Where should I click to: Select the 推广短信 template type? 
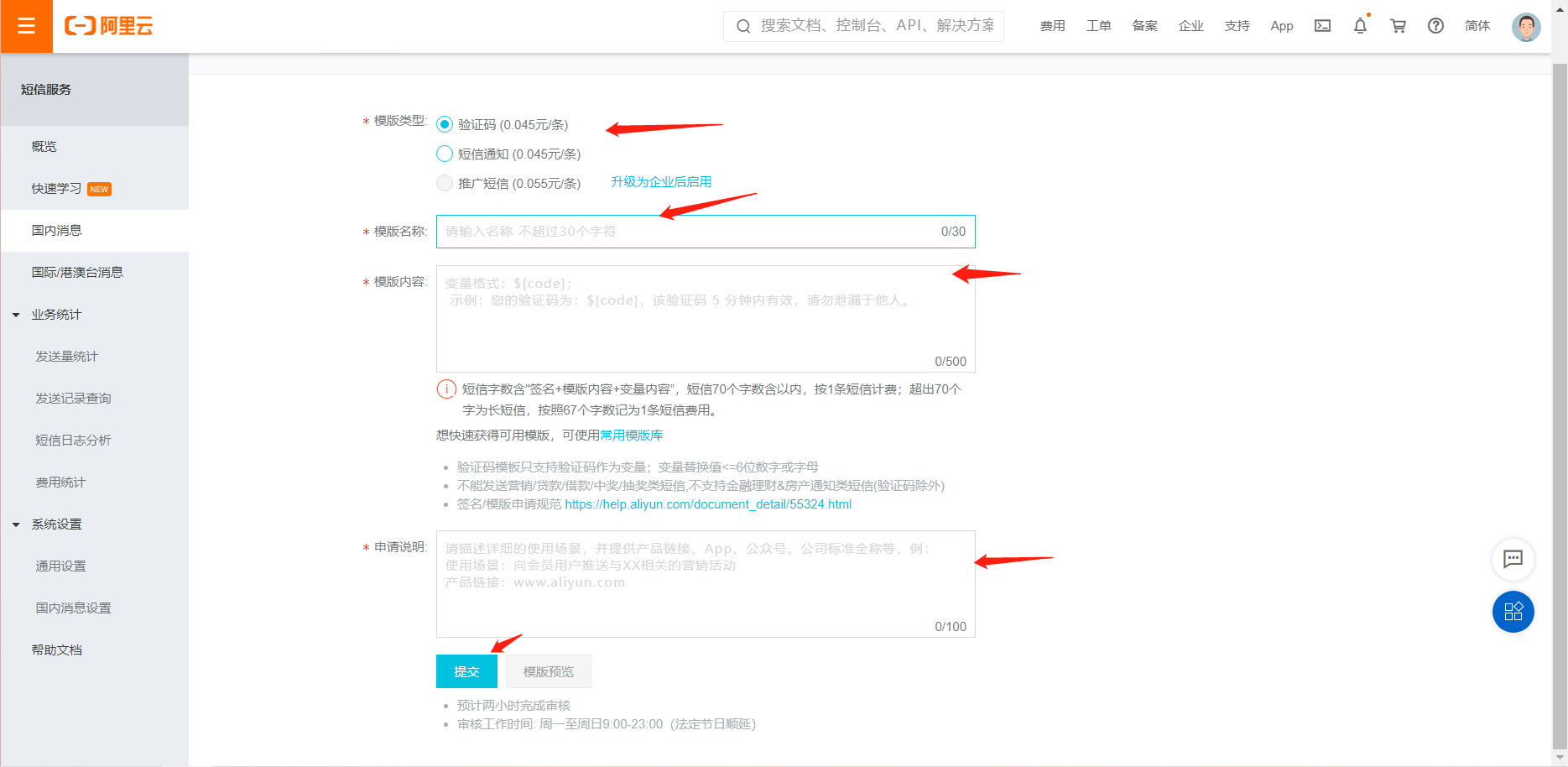point(445,183)
